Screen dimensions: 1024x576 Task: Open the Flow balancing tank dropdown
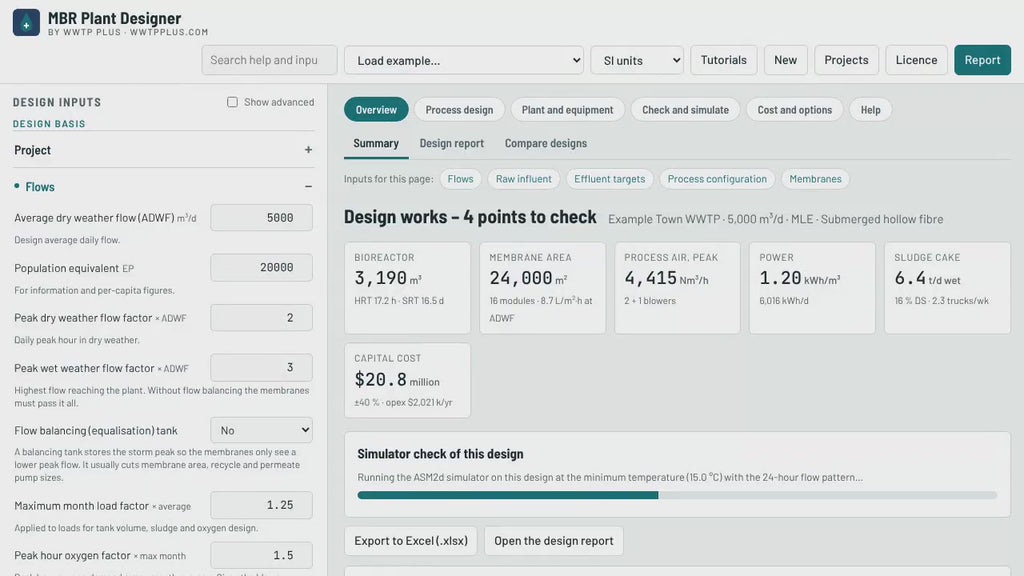click(261, 430)
